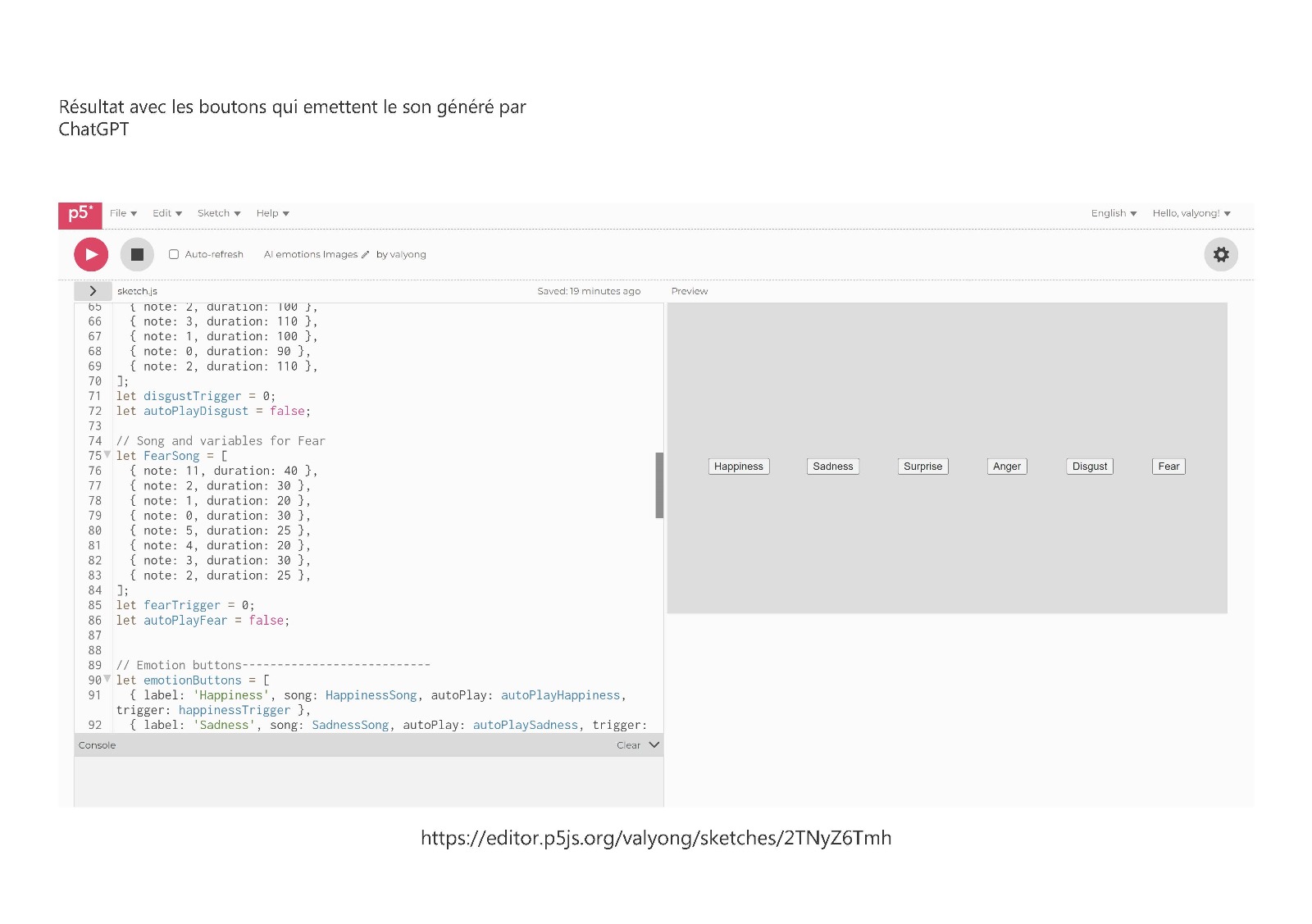Clear the console output
1312x924 pixels.
[x=628, y=745]
